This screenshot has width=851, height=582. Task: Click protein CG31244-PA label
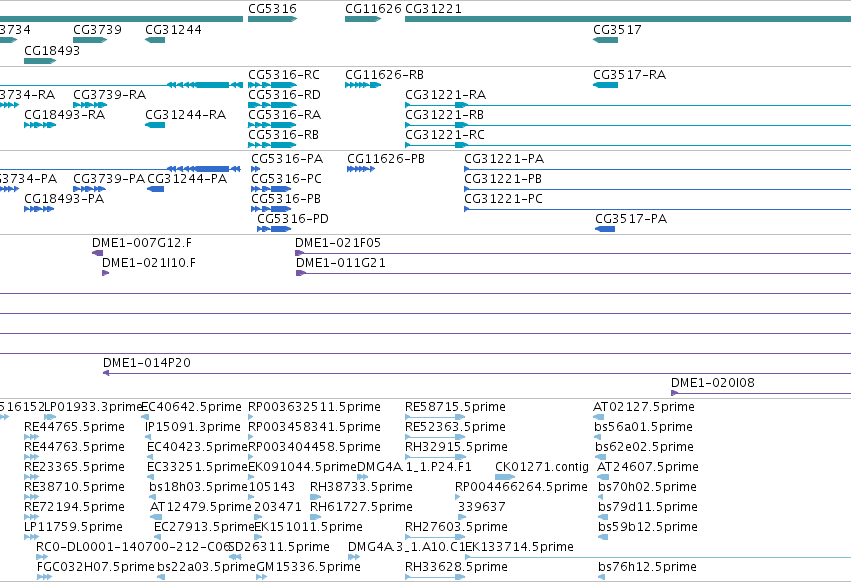187,179
